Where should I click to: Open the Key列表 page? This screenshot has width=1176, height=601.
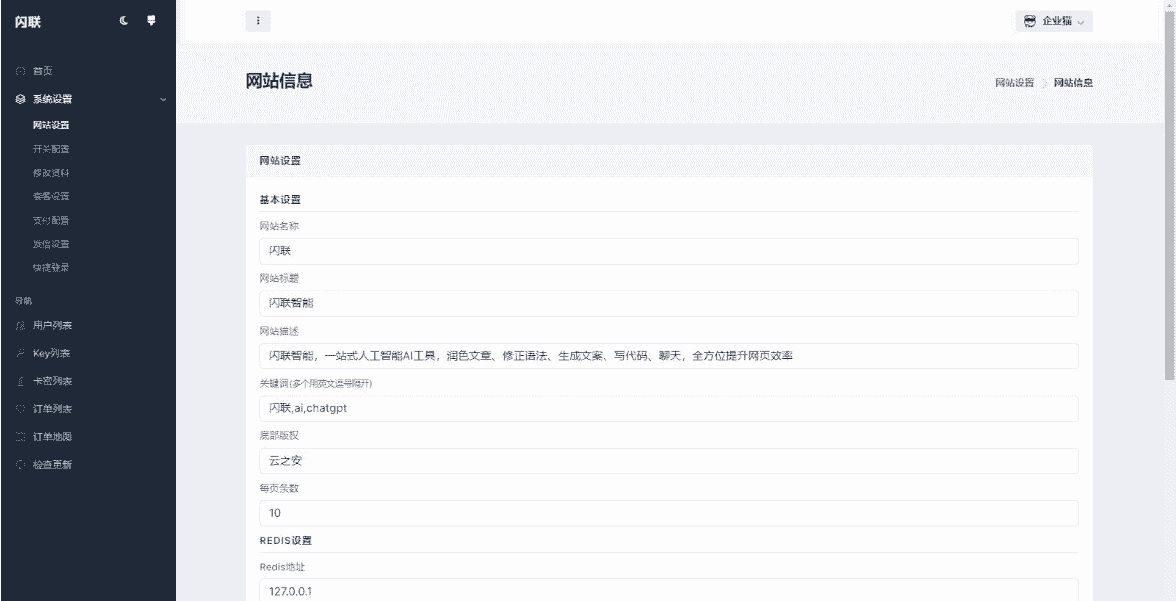pos(51,353)
